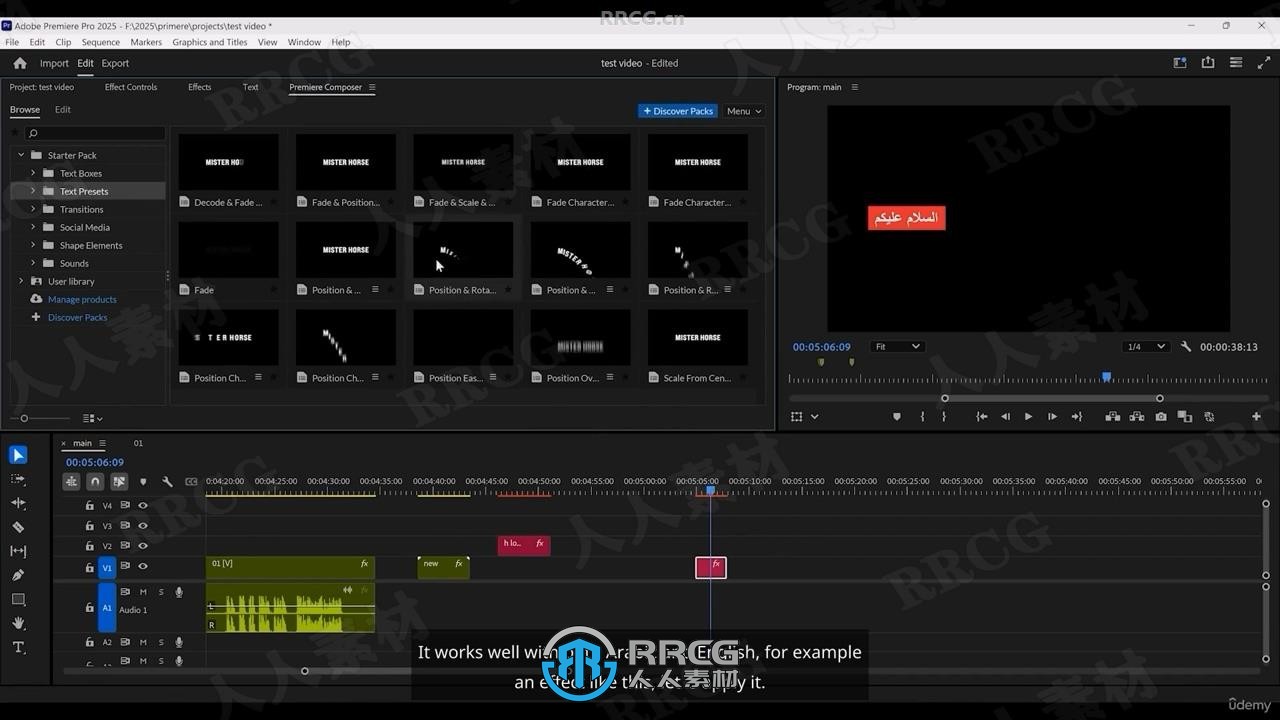Toggle lock on track V3
The width and height of the screenshot is (1280, 720).
(x=89, y=526)
